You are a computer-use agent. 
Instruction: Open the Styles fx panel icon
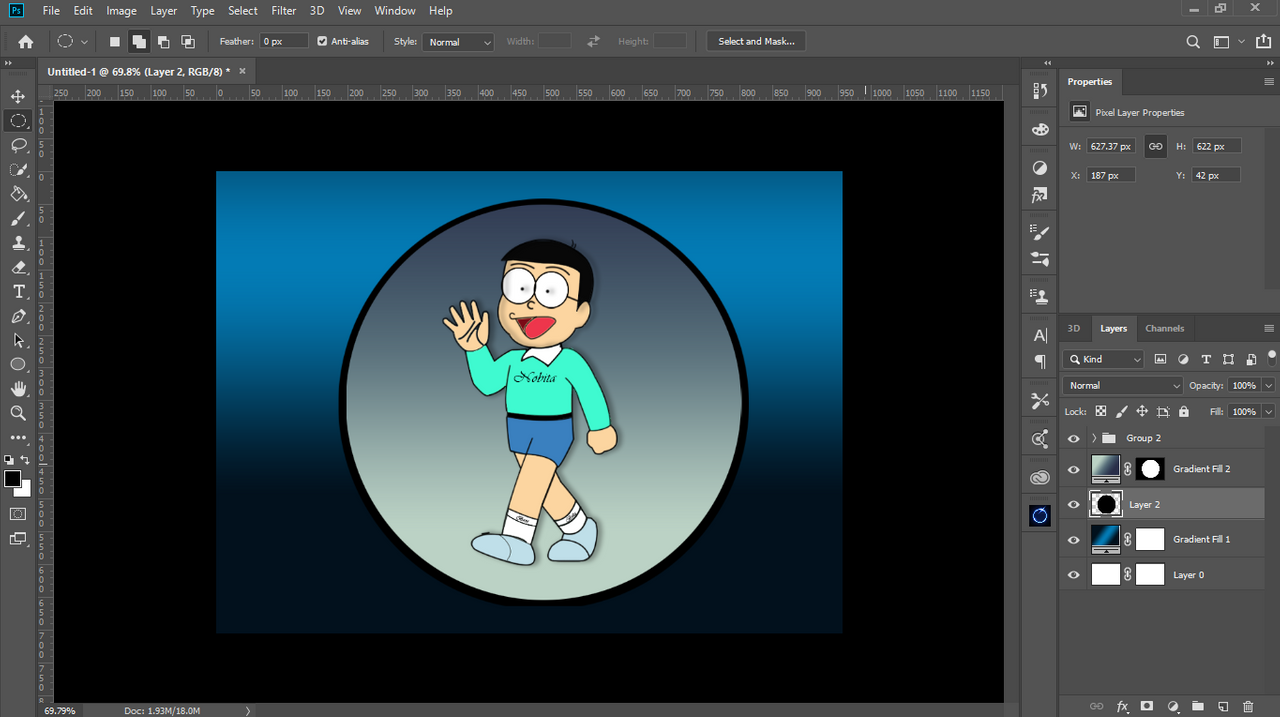pyautogui.click(x=1040, y=195)
